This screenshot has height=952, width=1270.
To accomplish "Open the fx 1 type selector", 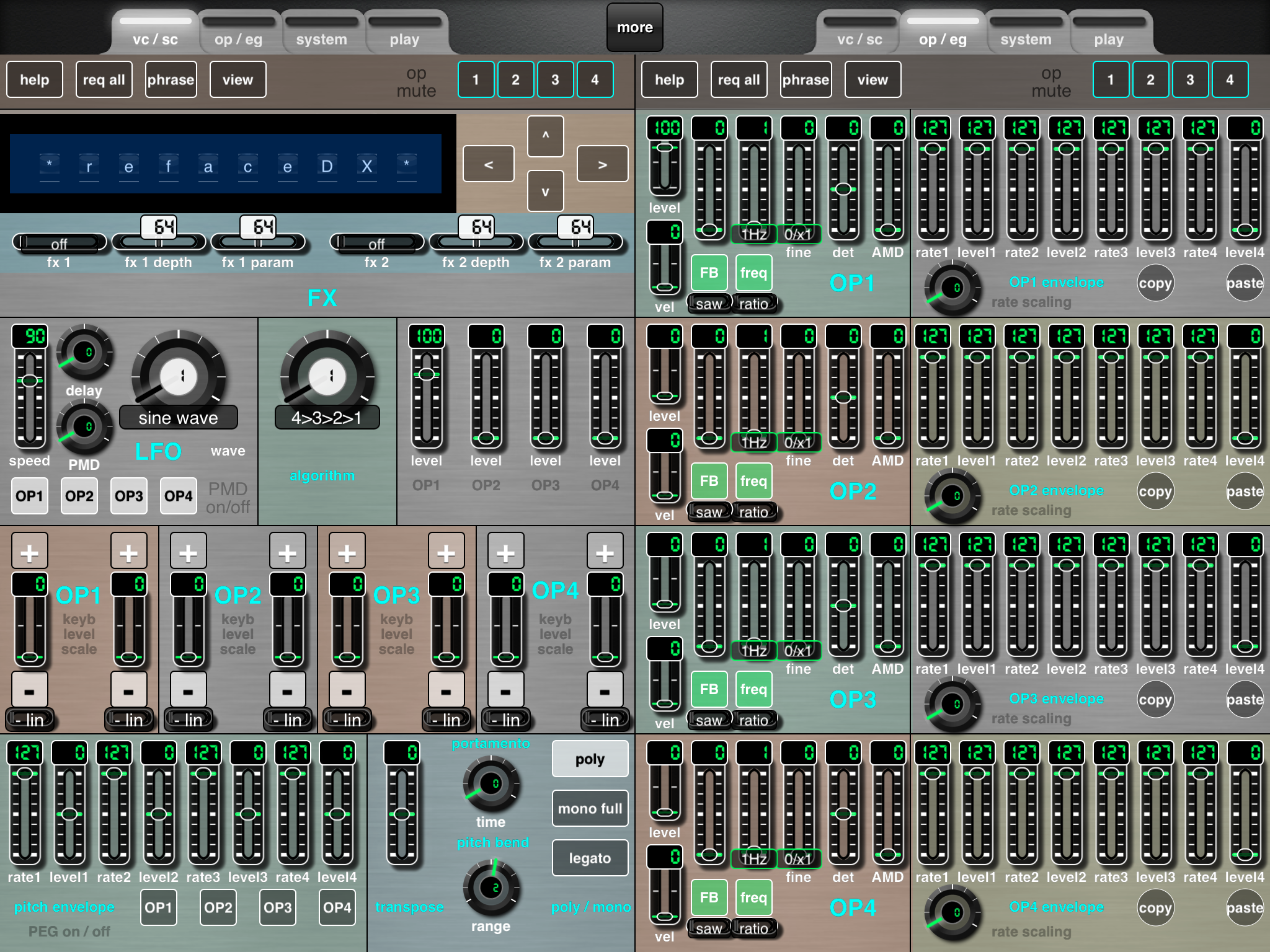I will click(x=60, y=243).
